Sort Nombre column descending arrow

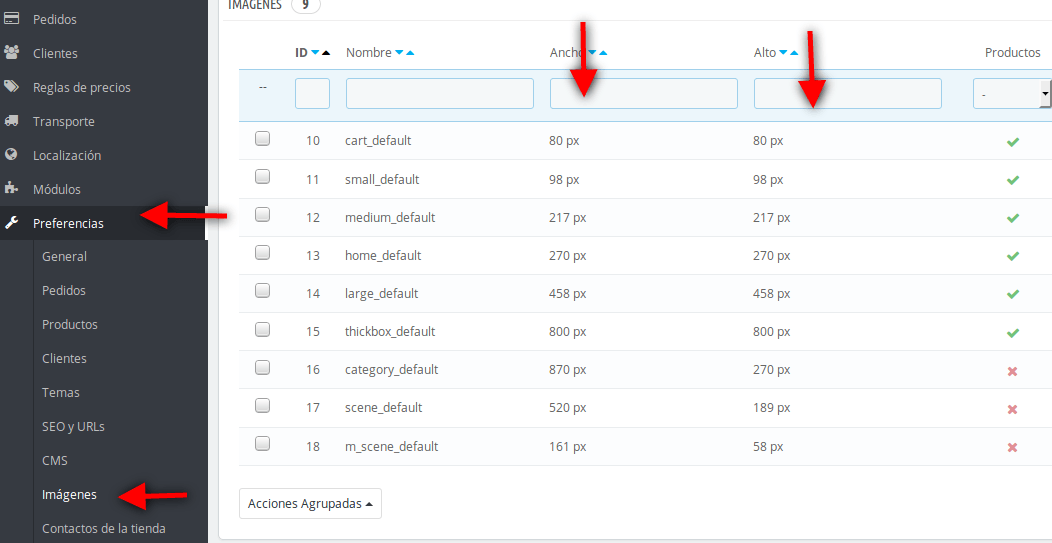[x=399, y=53]
